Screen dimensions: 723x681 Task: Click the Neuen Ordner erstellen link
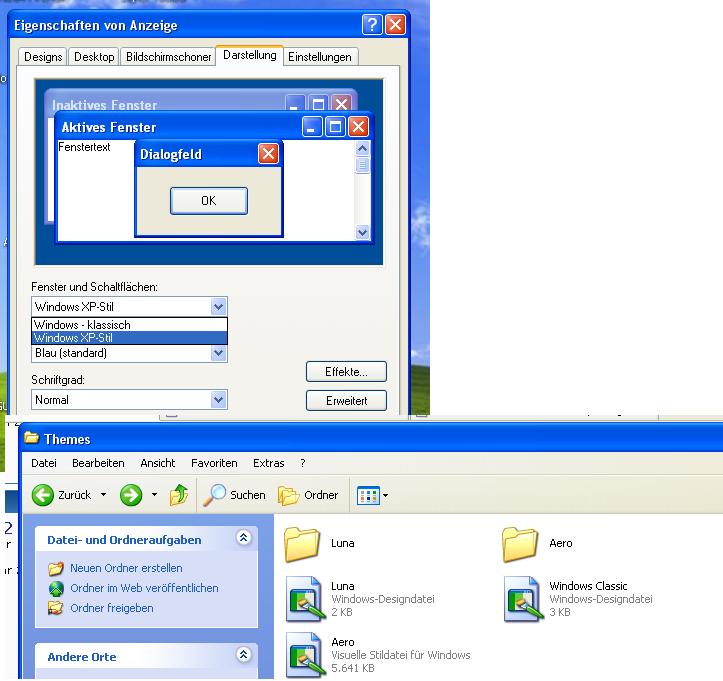pos(126,568)
